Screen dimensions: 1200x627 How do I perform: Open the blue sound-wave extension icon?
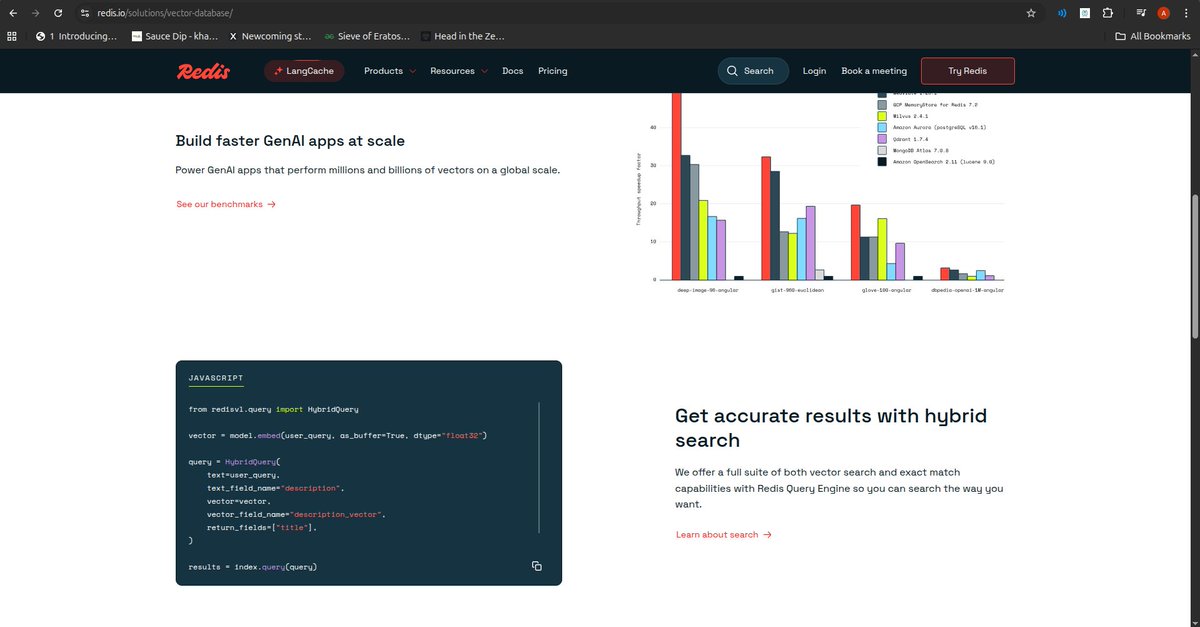[x=1061, y=13]
